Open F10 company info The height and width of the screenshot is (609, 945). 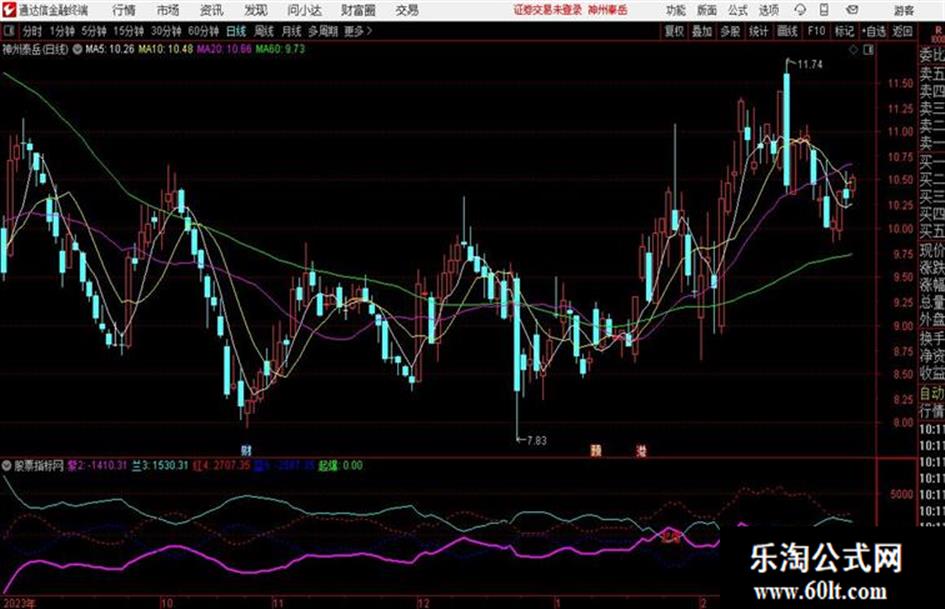816,31
